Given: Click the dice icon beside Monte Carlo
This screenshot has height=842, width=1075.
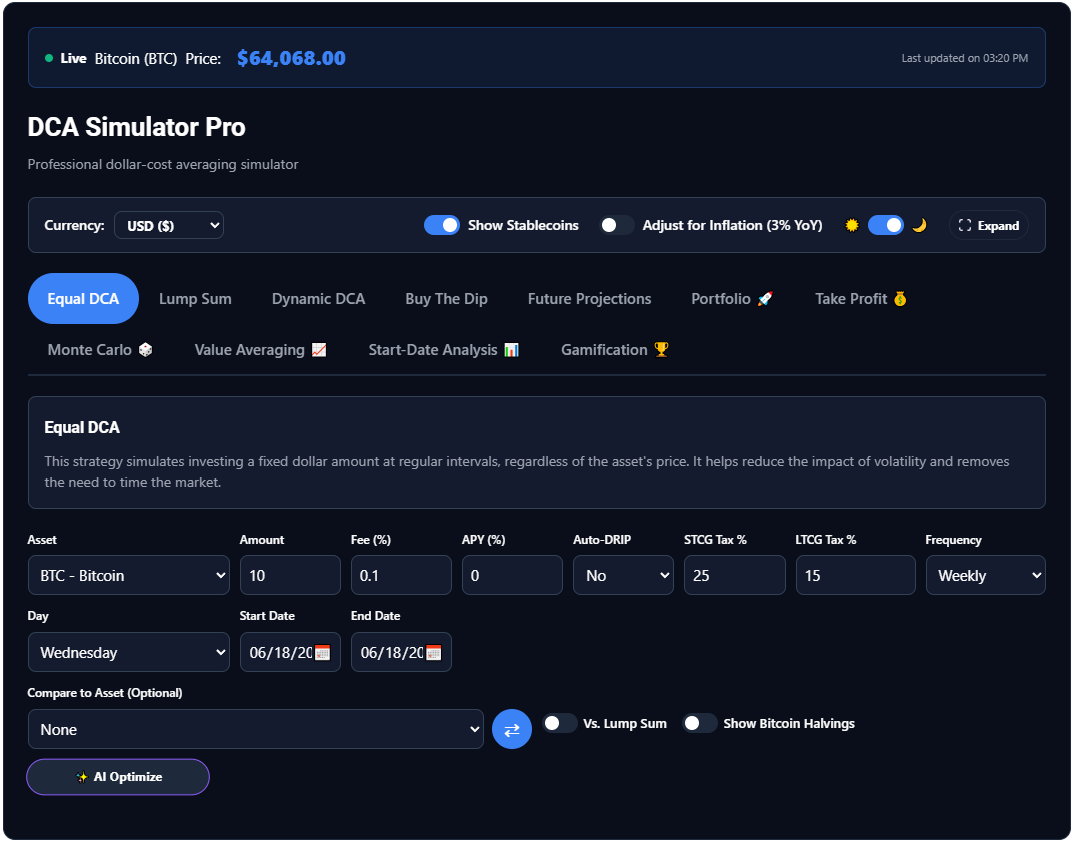Looking at the screenshot, I should pyautogui.click(x=145, y=350).
